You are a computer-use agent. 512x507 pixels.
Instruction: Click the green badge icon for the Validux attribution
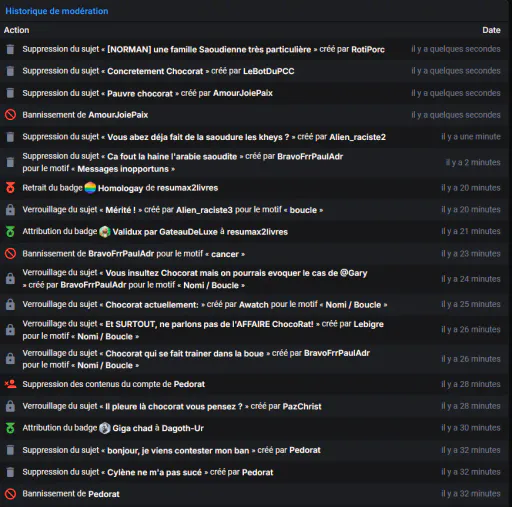coord(10,231)
